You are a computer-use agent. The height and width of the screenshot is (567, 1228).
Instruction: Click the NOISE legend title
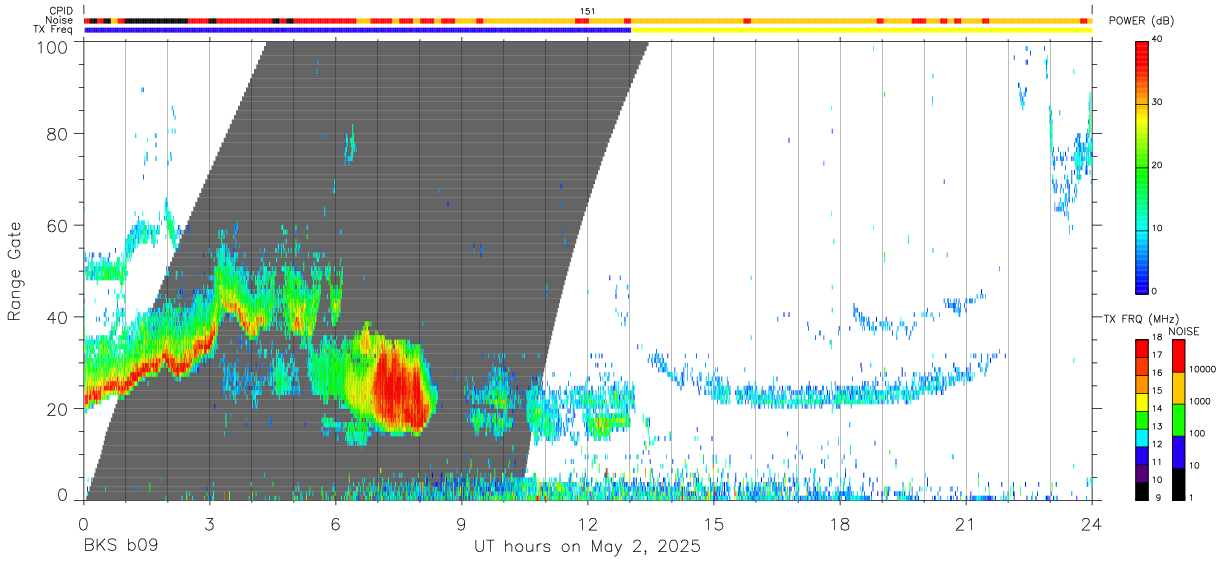click(x=1184, y=331)
